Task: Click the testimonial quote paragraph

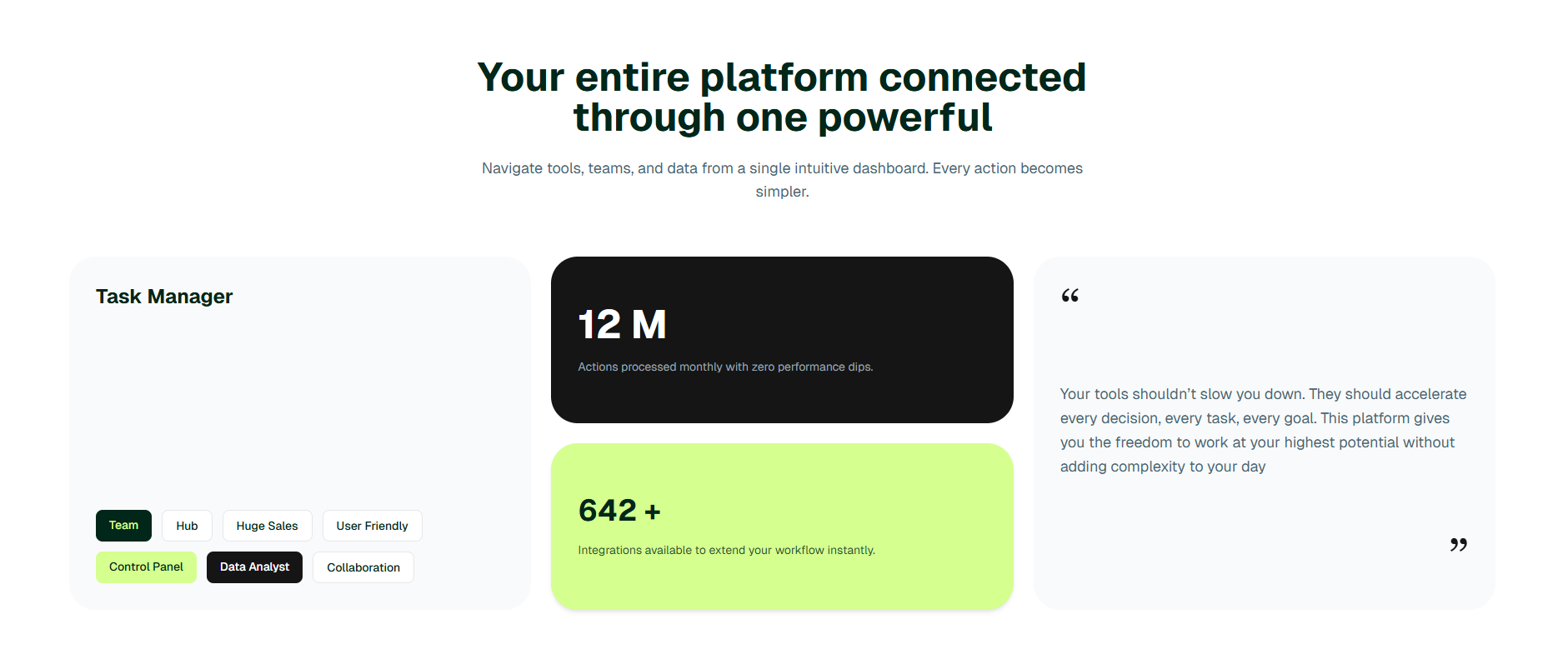Action: click(x=1263, y=430)
